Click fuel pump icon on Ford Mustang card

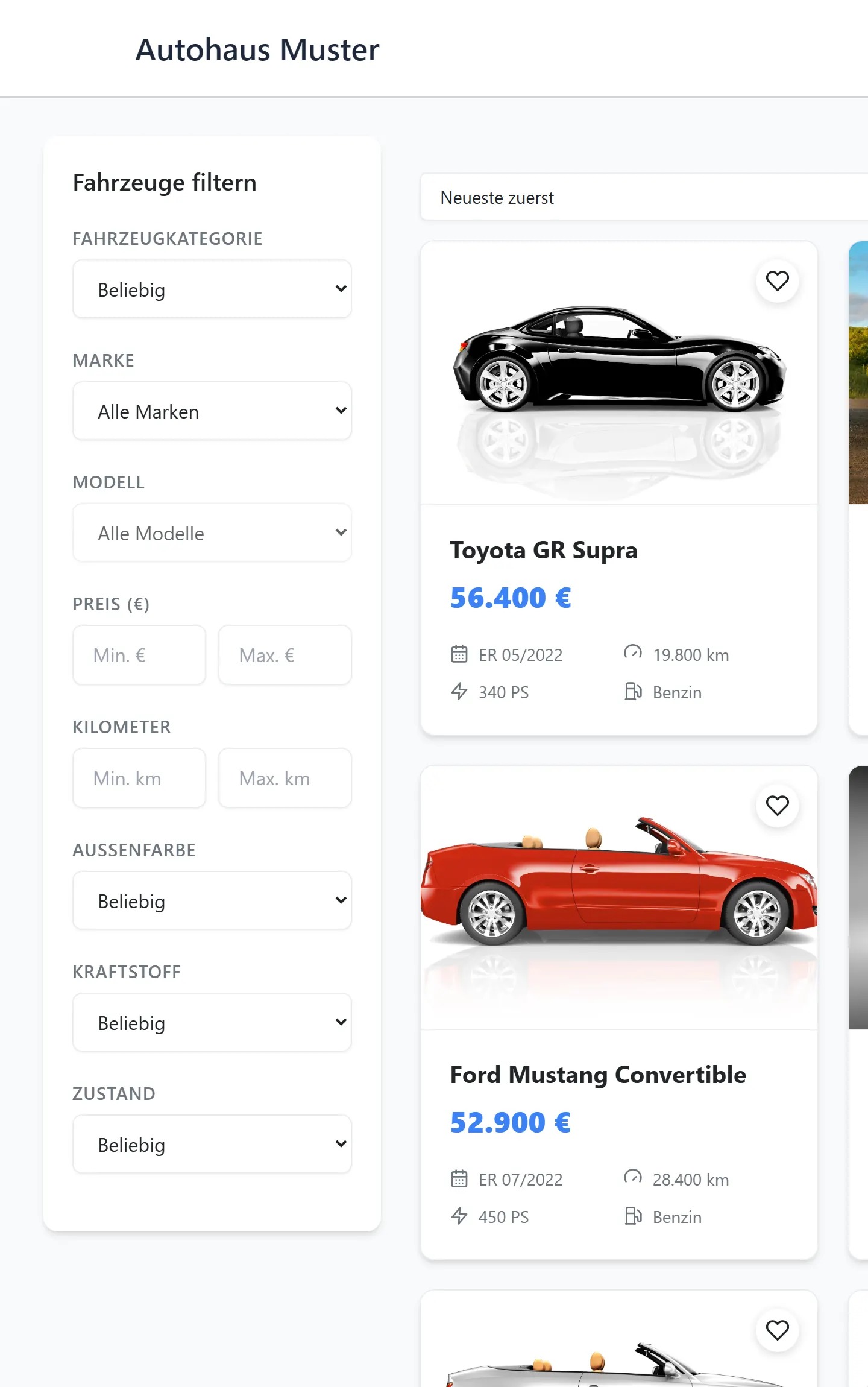[x=633, y=1216]
